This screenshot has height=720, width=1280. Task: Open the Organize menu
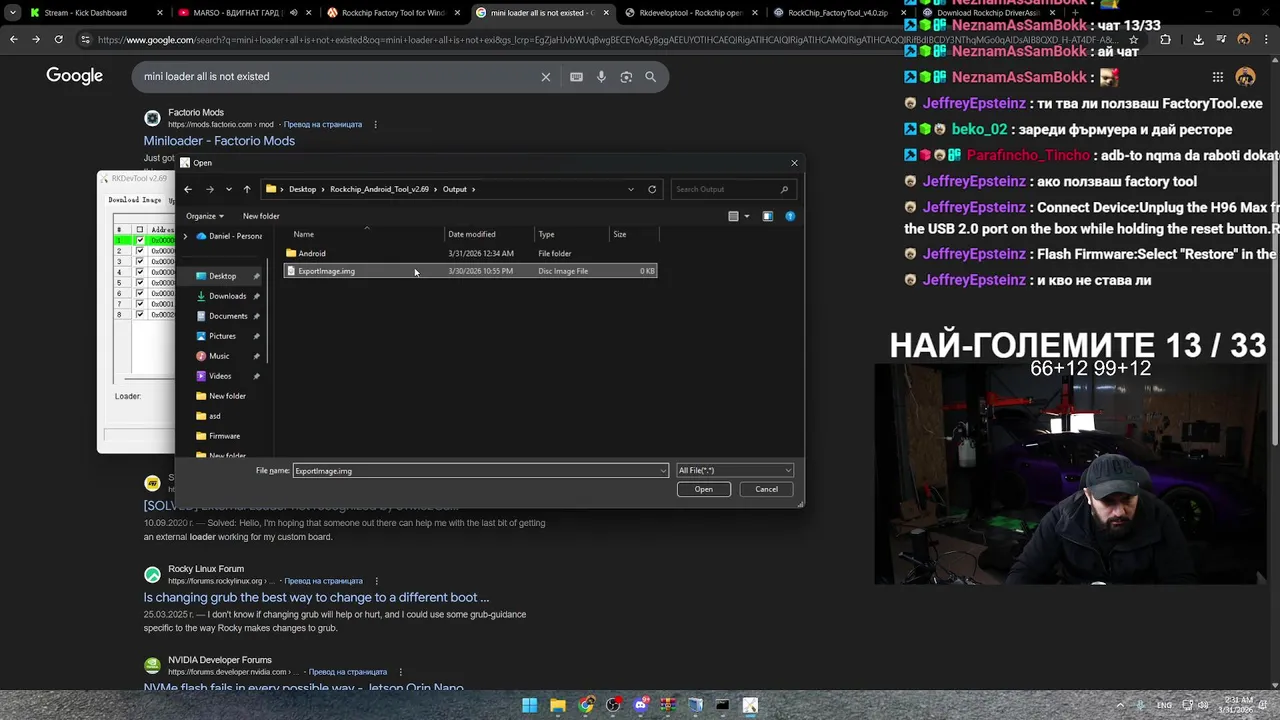pyautogui.click(x=204, y=216)
